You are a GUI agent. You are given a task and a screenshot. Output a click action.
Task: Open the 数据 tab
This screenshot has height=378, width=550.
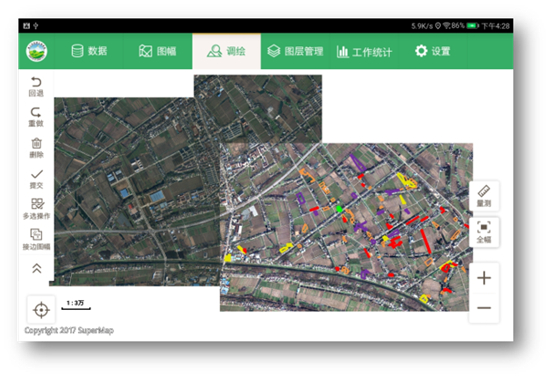tap(89, 51)
